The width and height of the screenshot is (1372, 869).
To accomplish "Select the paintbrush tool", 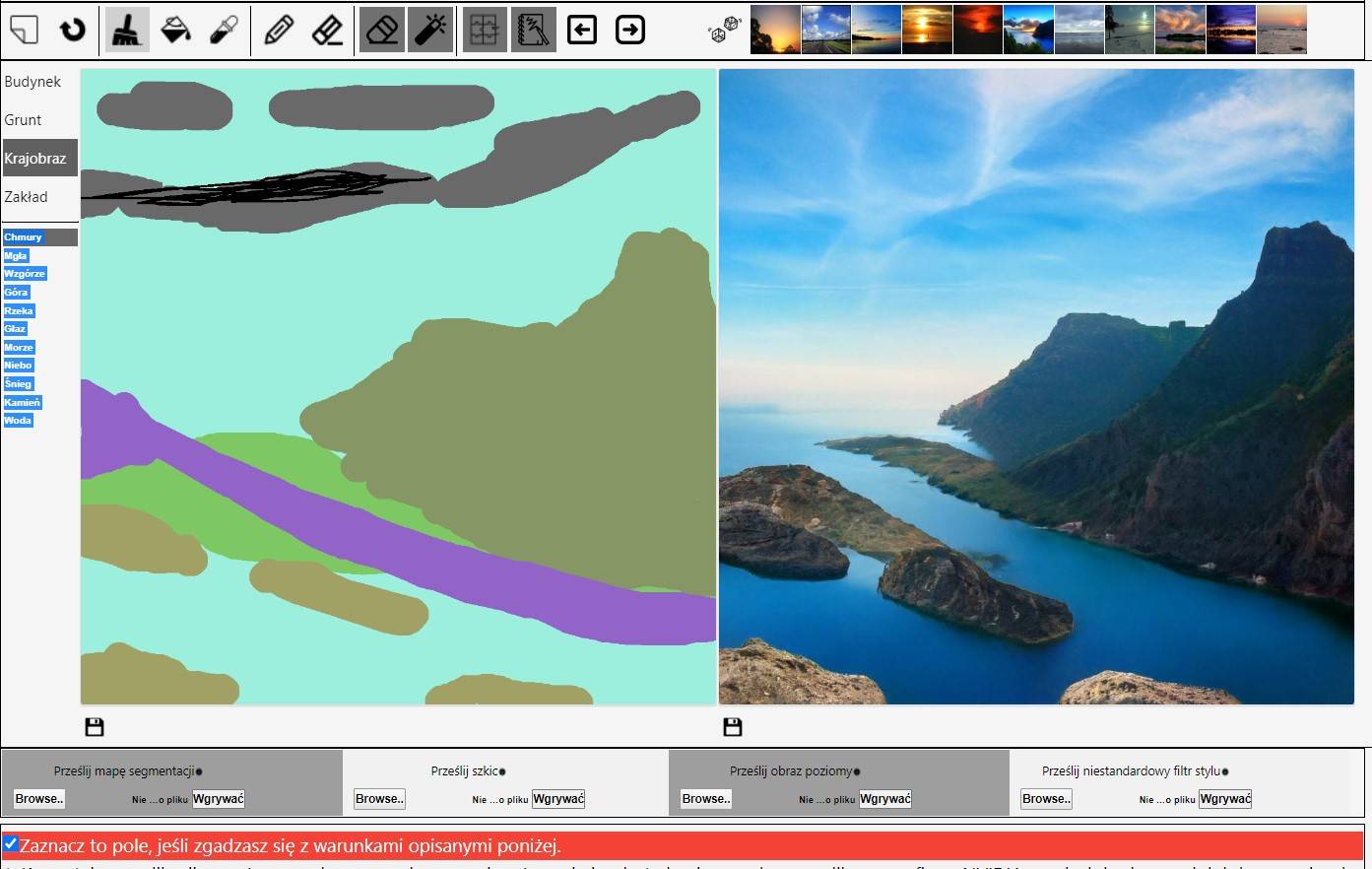I will pyautogui.click(x=126, y=30).
